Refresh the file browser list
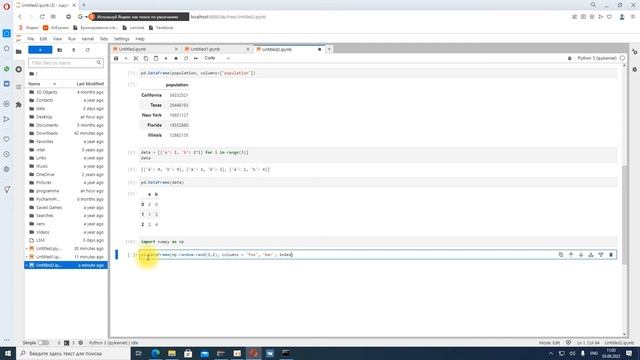 87,50
